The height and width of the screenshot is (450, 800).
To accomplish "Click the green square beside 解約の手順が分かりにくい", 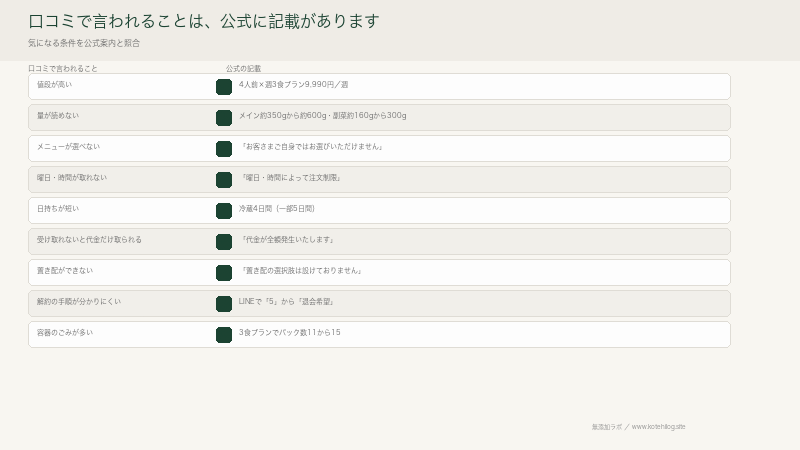I will [224, 304].
